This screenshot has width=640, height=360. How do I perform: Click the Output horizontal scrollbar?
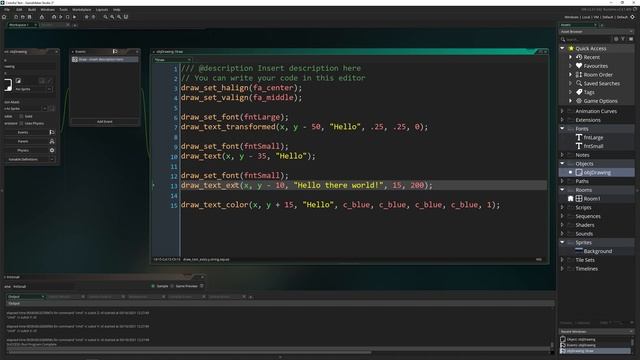(x=189, y=352)
